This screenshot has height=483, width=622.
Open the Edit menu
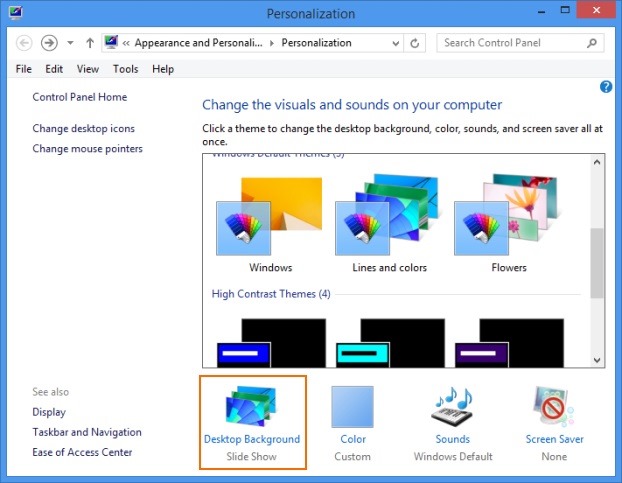coord(54,69)
